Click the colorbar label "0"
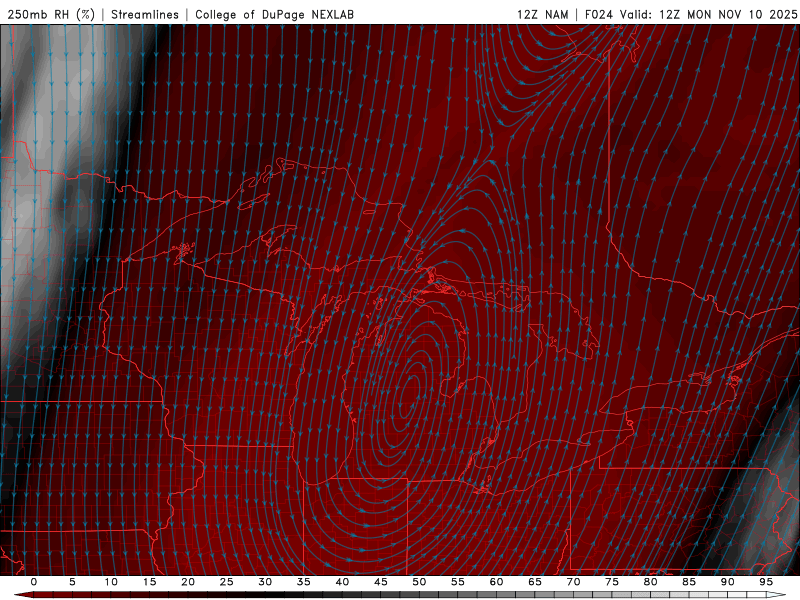 click(34, 582)
